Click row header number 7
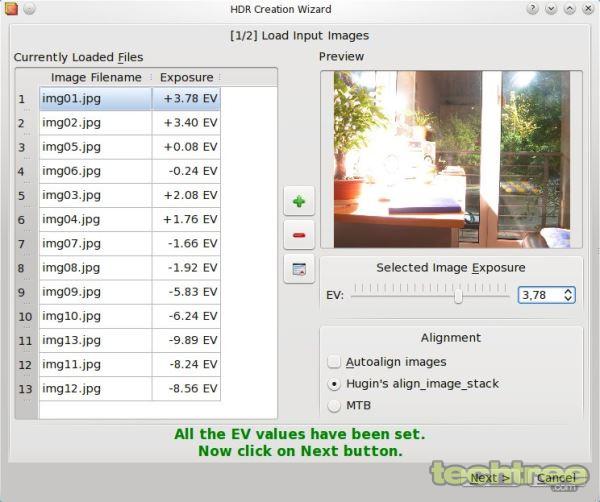600x502 pixels. (26, 244)
